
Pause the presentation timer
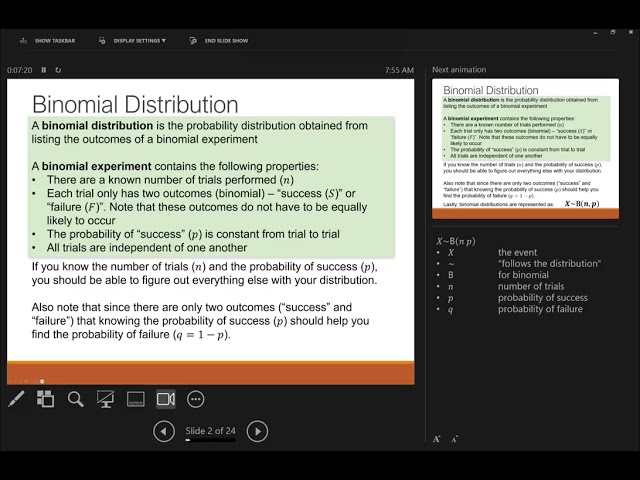(x=45, y=70)
